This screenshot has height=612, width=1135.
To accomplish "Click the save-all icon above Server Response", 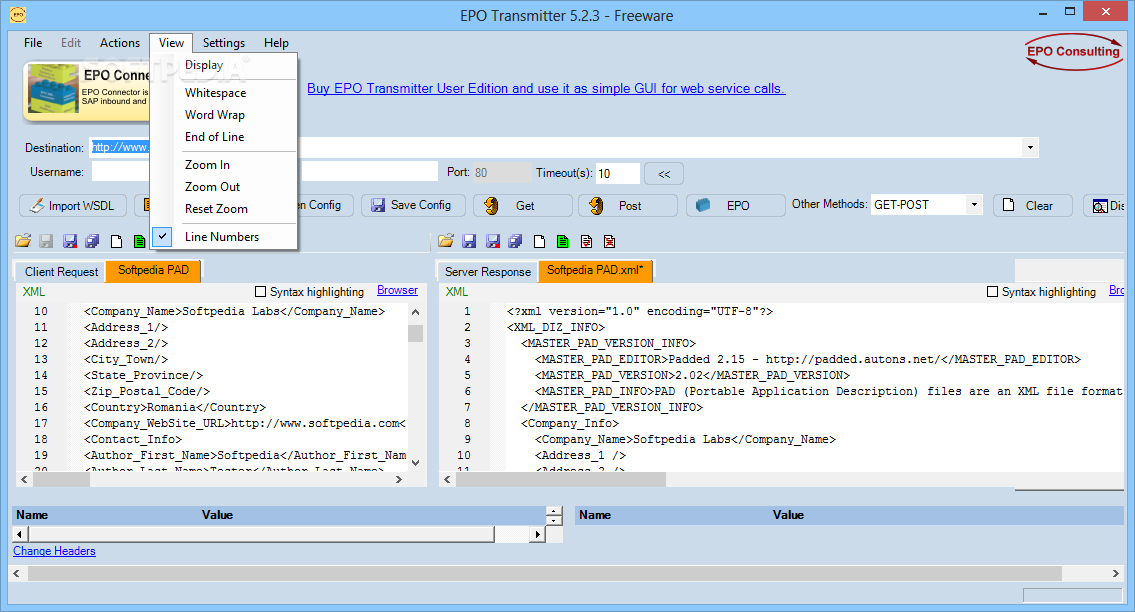I will (515, 241).
